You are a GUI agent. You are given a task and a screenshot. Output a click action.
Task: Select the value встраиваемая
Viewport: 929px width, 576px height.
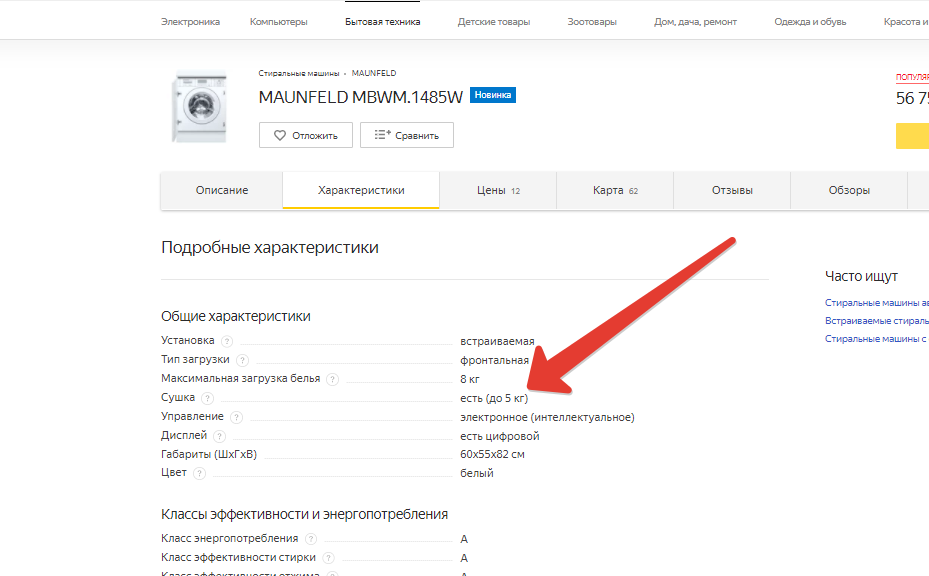(x=497, y=341)
